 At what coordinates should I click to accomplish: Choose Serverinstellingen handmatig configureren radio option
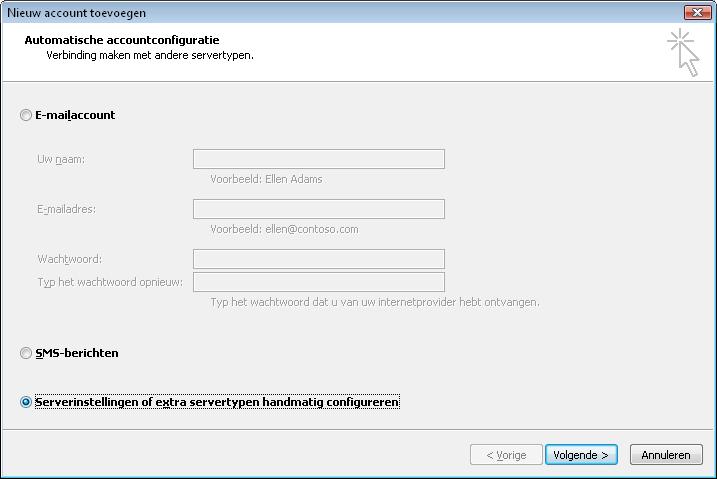click(x=26, y=402)
